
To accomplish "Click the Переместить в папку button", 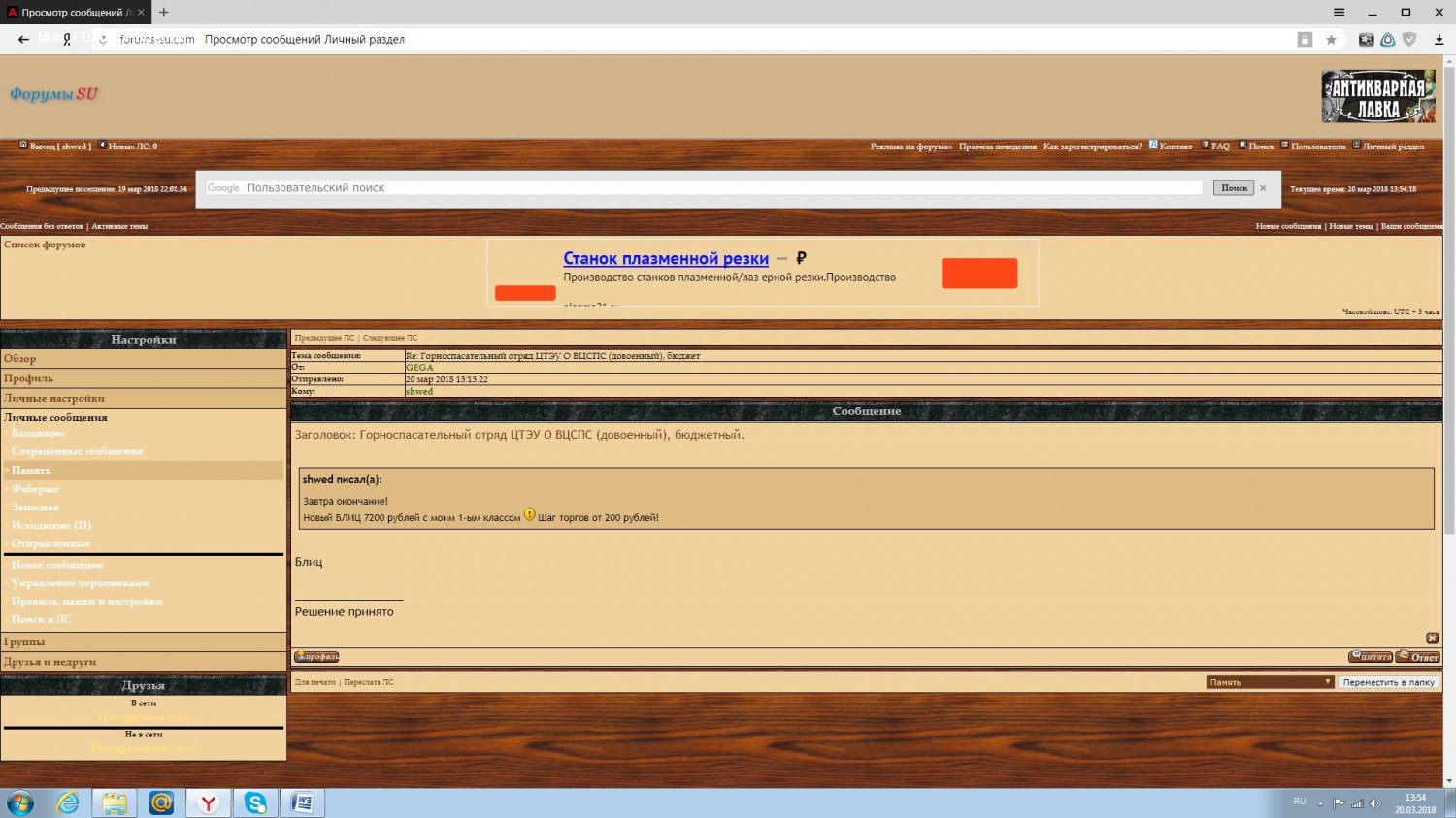I will click(1388, 682).
